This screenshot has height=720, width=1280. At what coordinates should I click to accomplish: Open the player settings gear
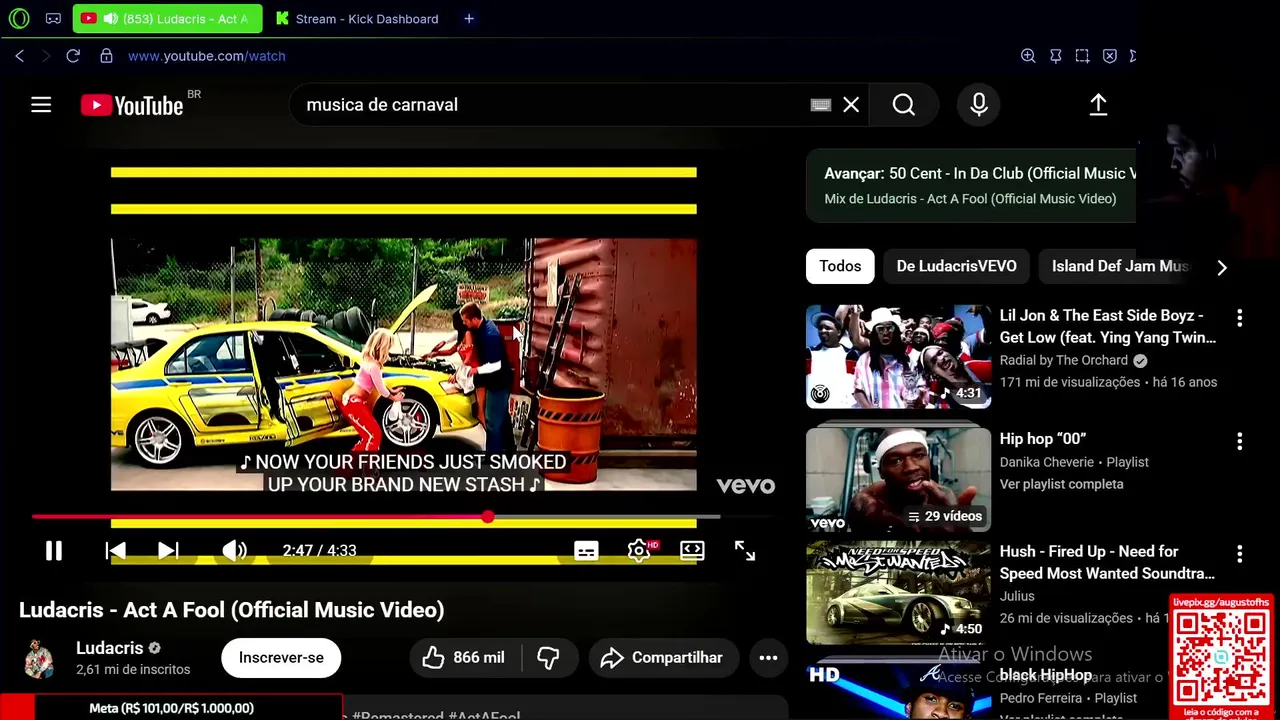click(639, 551)
